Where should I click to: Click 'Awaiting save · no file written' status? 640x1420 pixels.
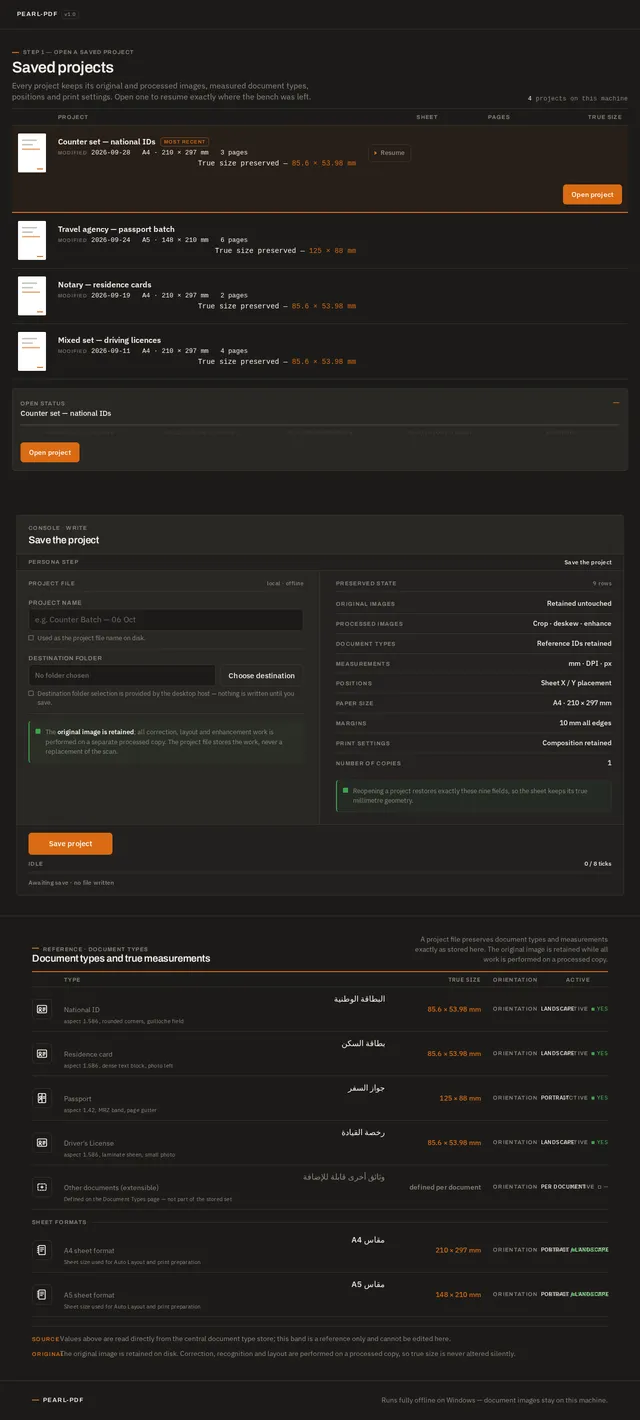[71, 883]
